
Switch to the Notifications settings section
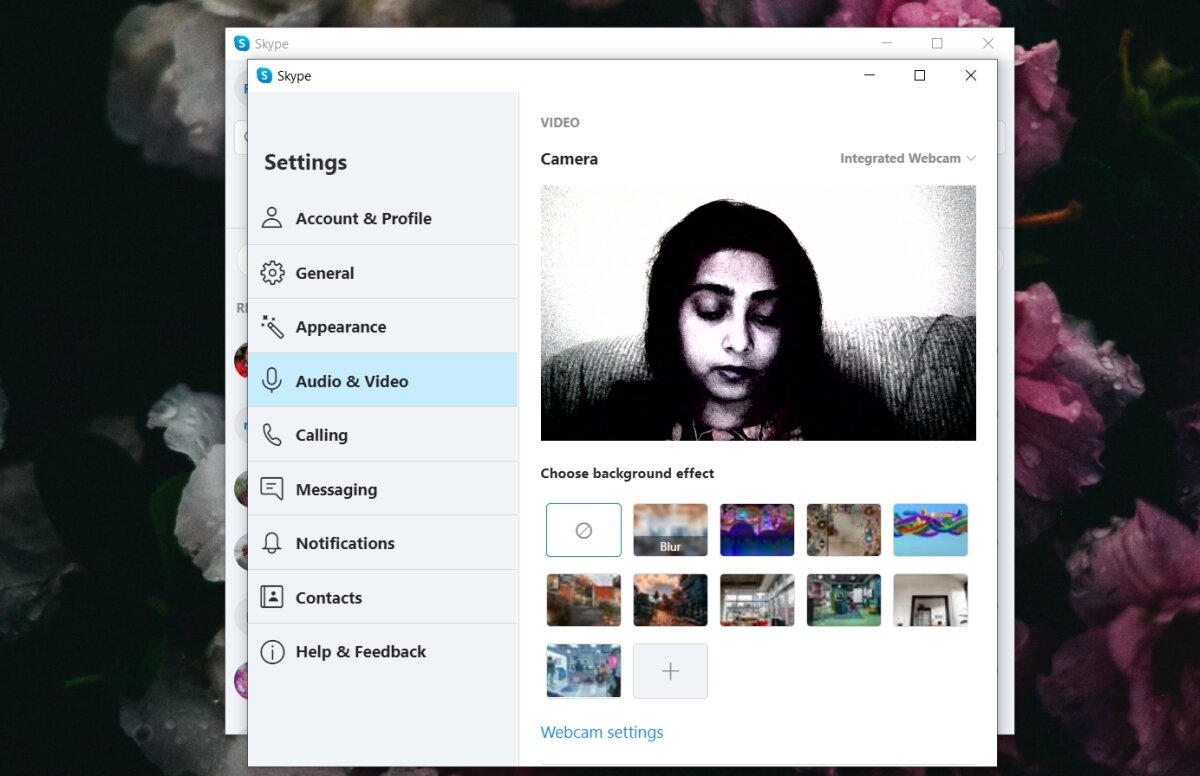pos(345,543)
